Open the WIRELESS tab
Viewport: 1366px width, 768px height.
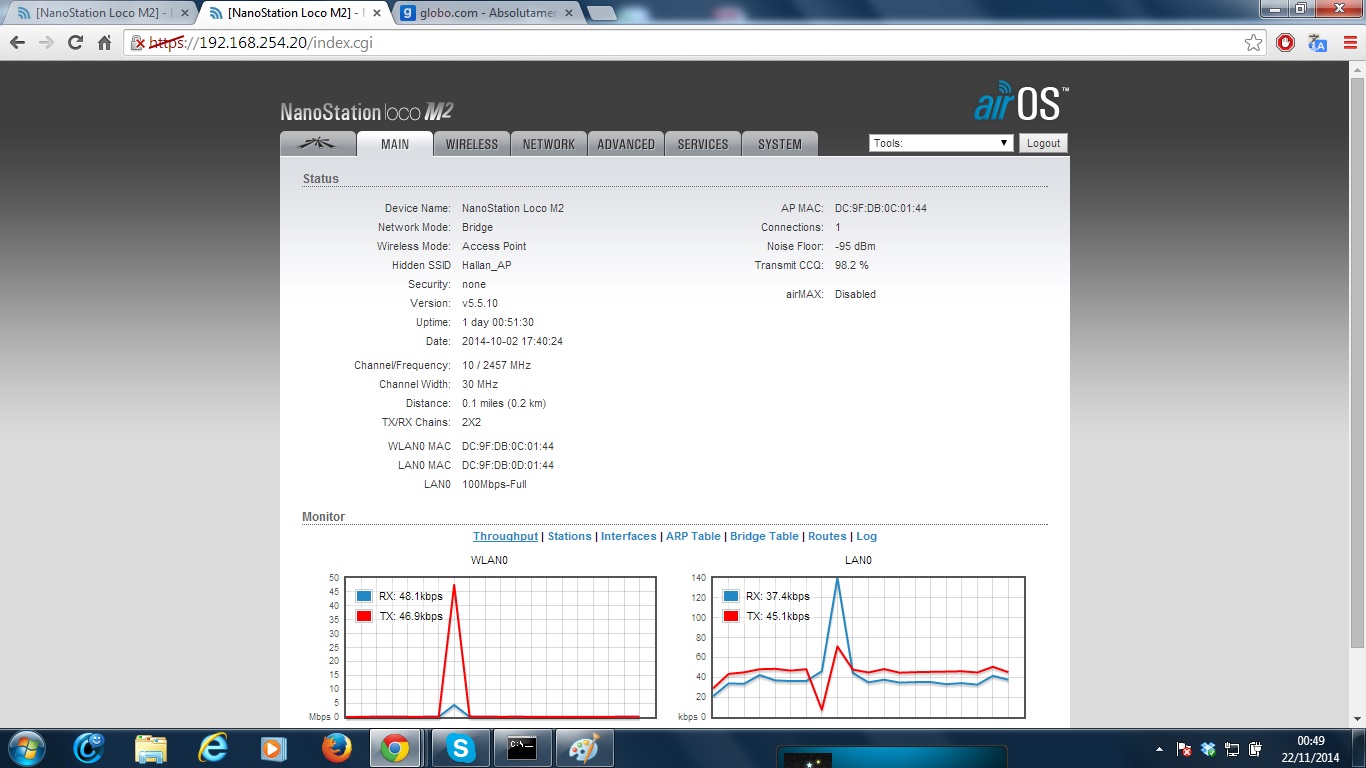(472, 144)
